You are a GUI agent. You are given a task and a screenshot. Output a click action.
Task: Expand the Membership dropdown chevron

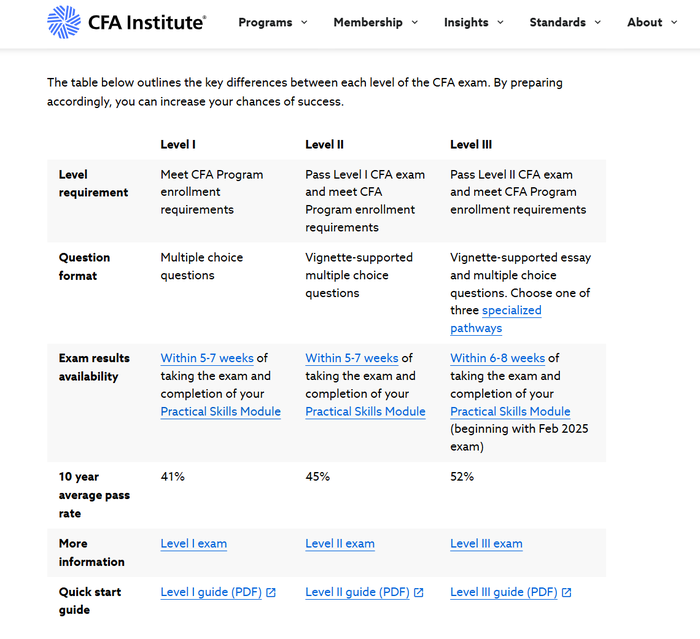[416, 22]
